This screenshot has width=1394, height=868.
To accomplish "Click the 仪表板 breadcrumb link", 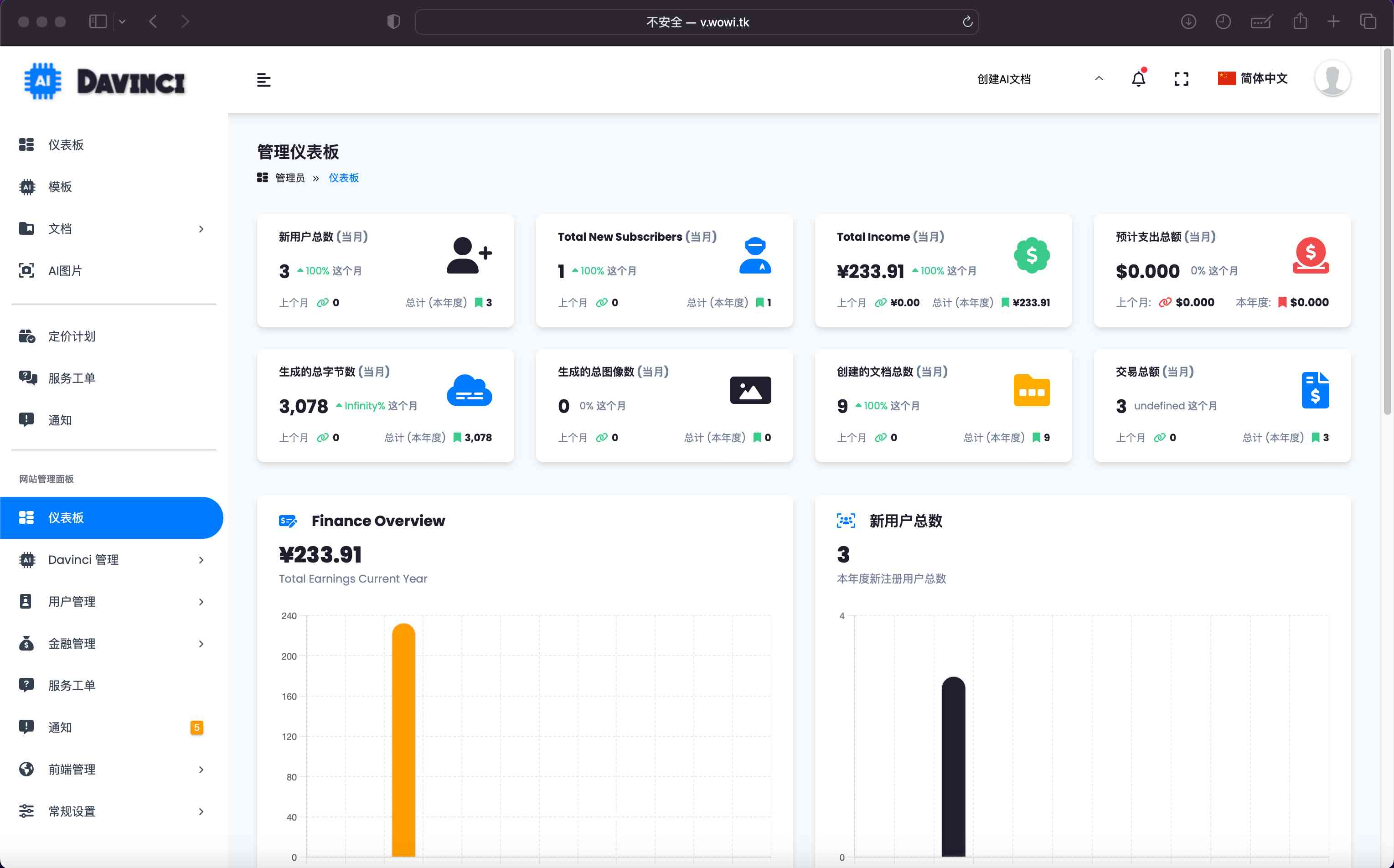I will 343,178.
